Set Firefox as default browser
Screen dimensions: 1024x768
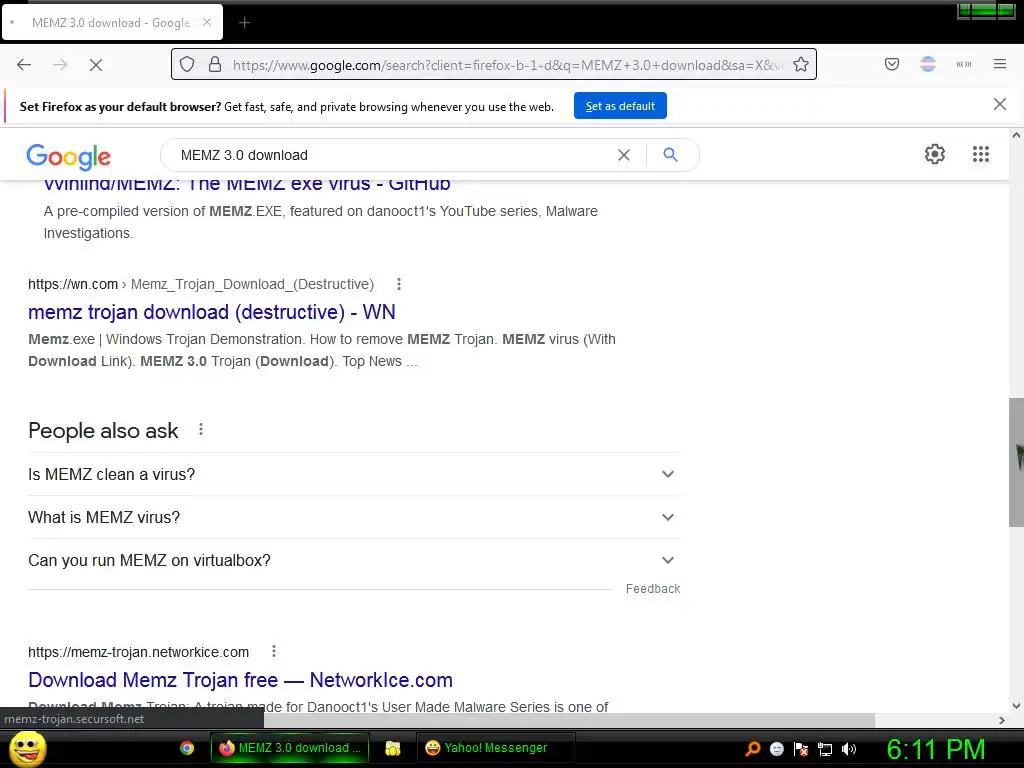[620, 106]
